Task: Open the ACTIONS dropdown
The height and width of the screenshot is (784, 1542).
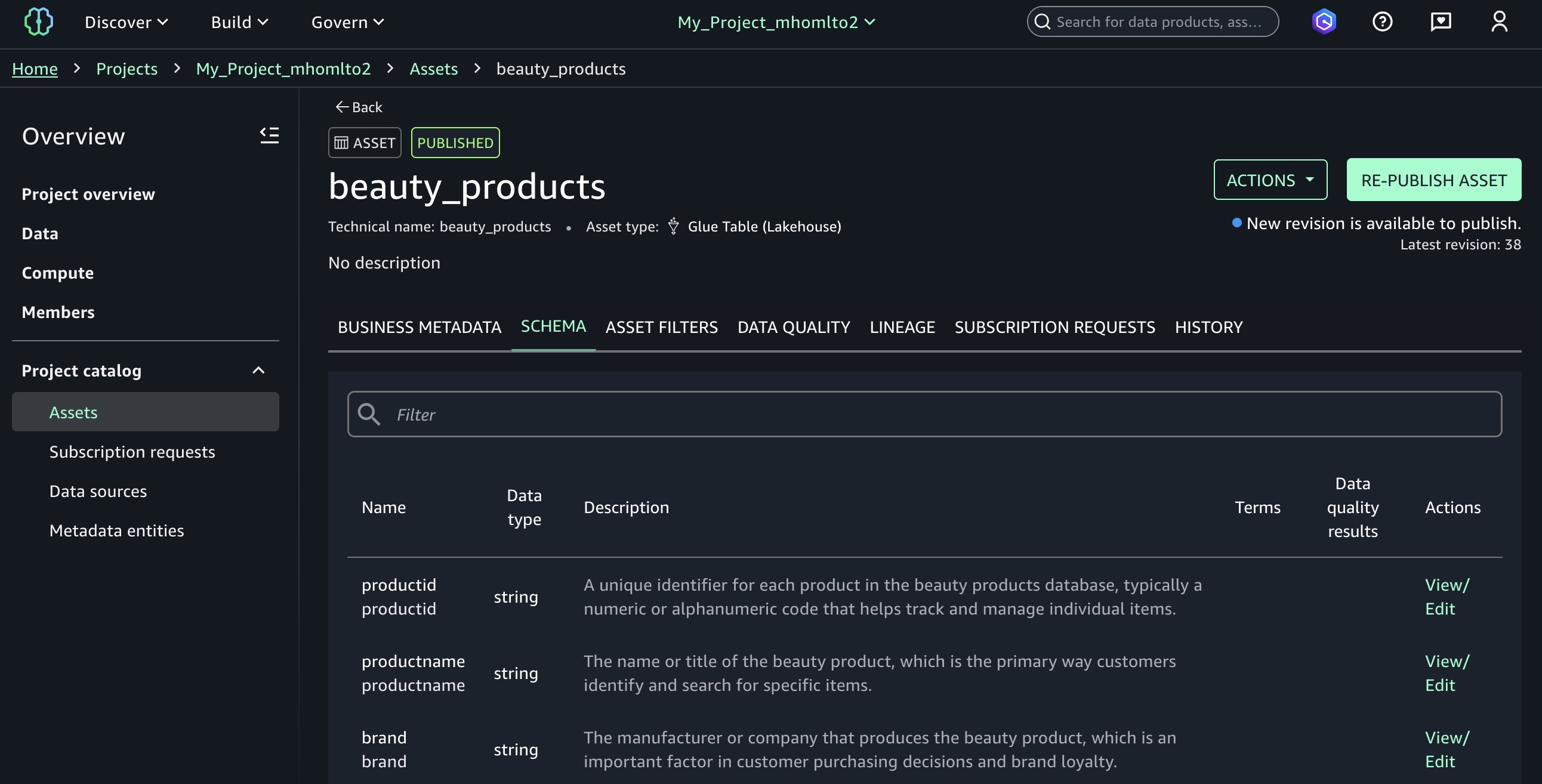Action: tap(1270, 179)
